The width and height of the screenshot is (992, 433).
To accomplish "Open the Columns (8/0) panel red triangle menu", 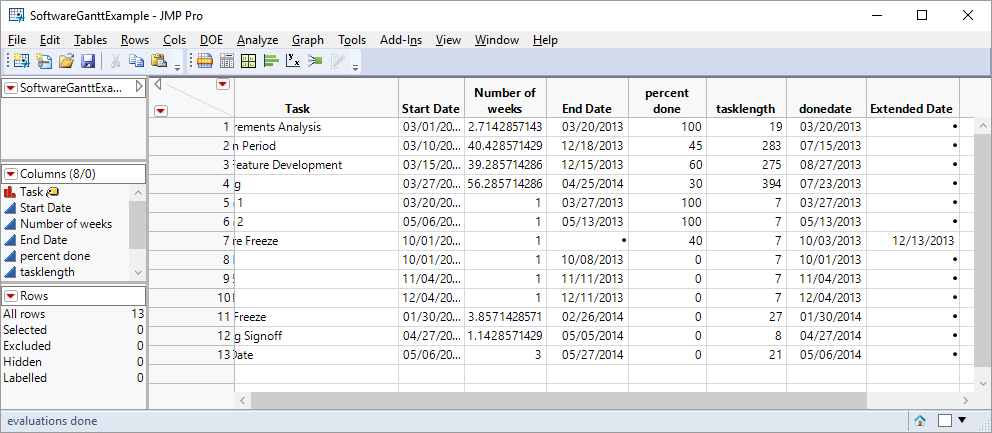I will [11, 174].
